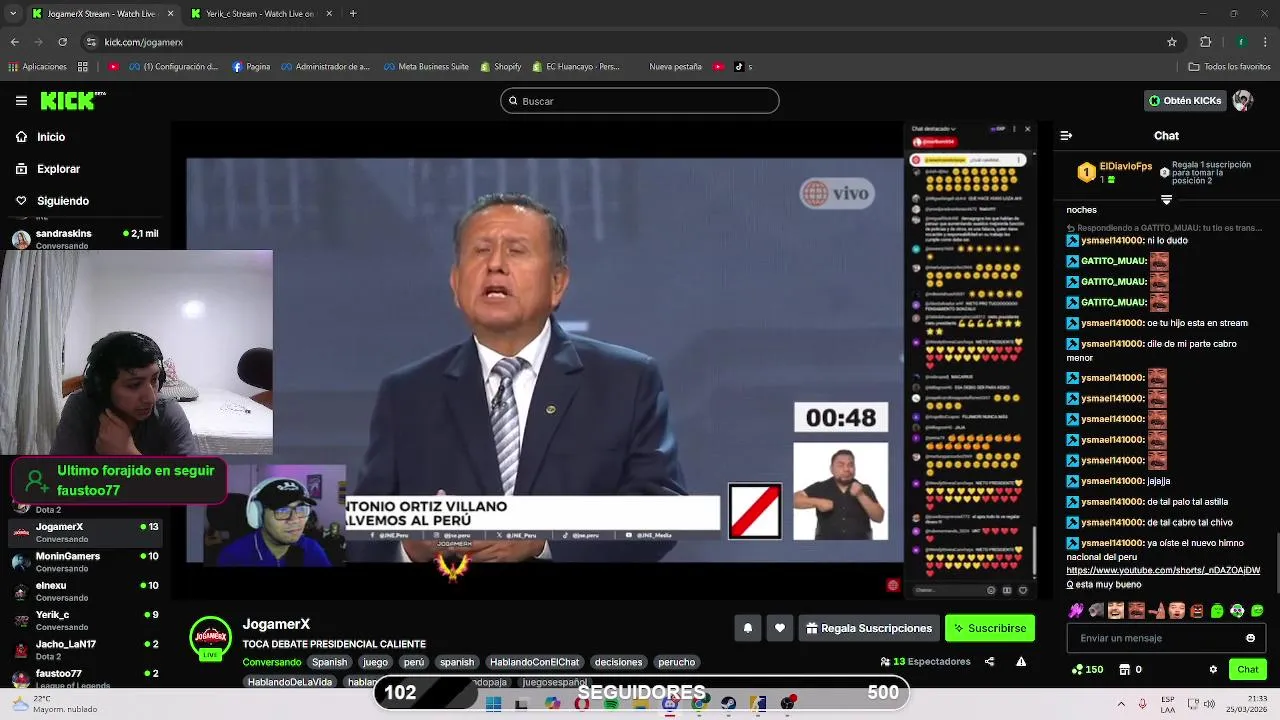Viewport: 1280px width, 720px height.
Task: Click the ElDiavloFps leaderboard entry
Action: 1115,172
